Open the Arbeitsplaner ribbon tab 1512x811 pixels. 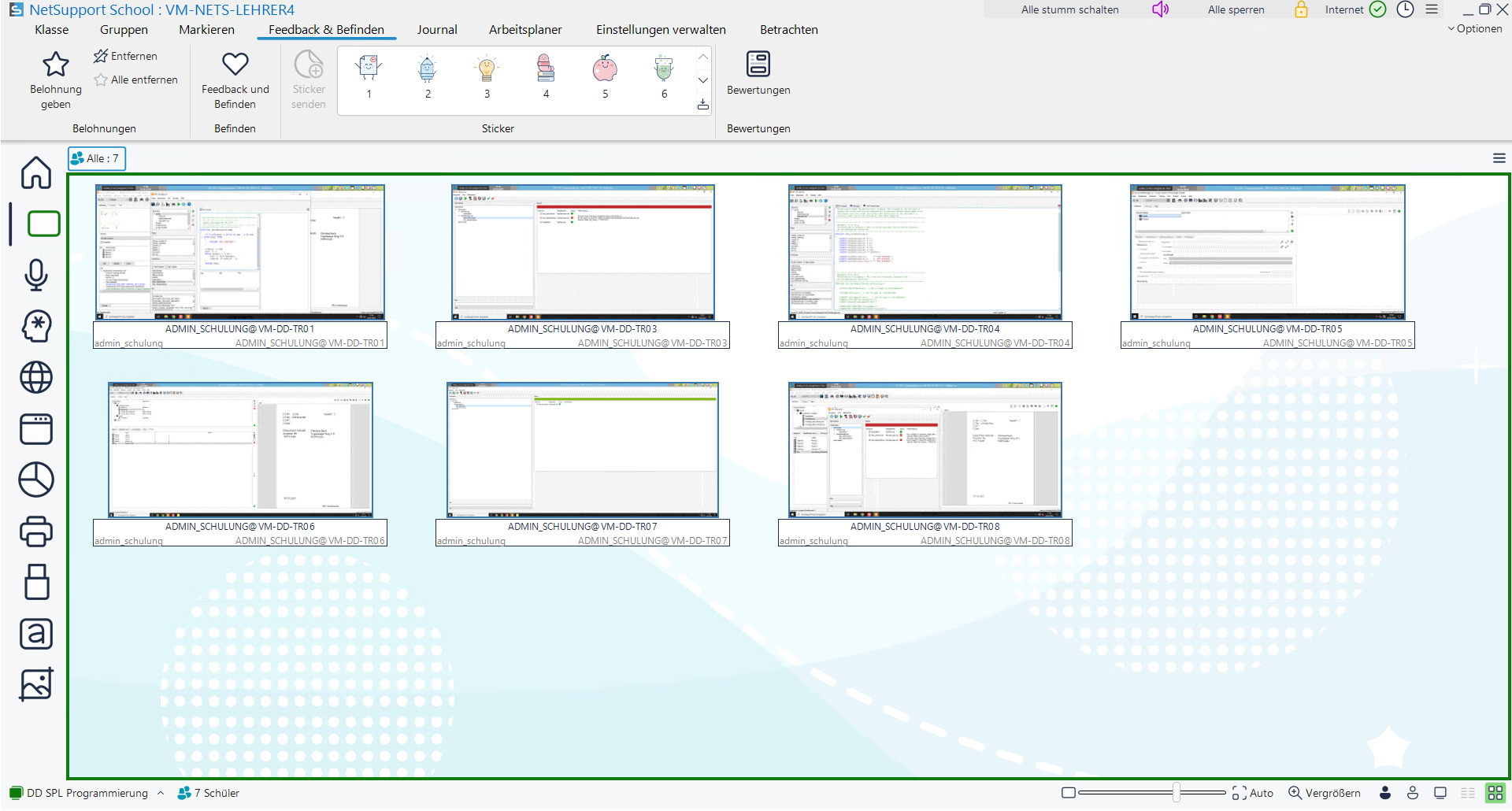525,29
